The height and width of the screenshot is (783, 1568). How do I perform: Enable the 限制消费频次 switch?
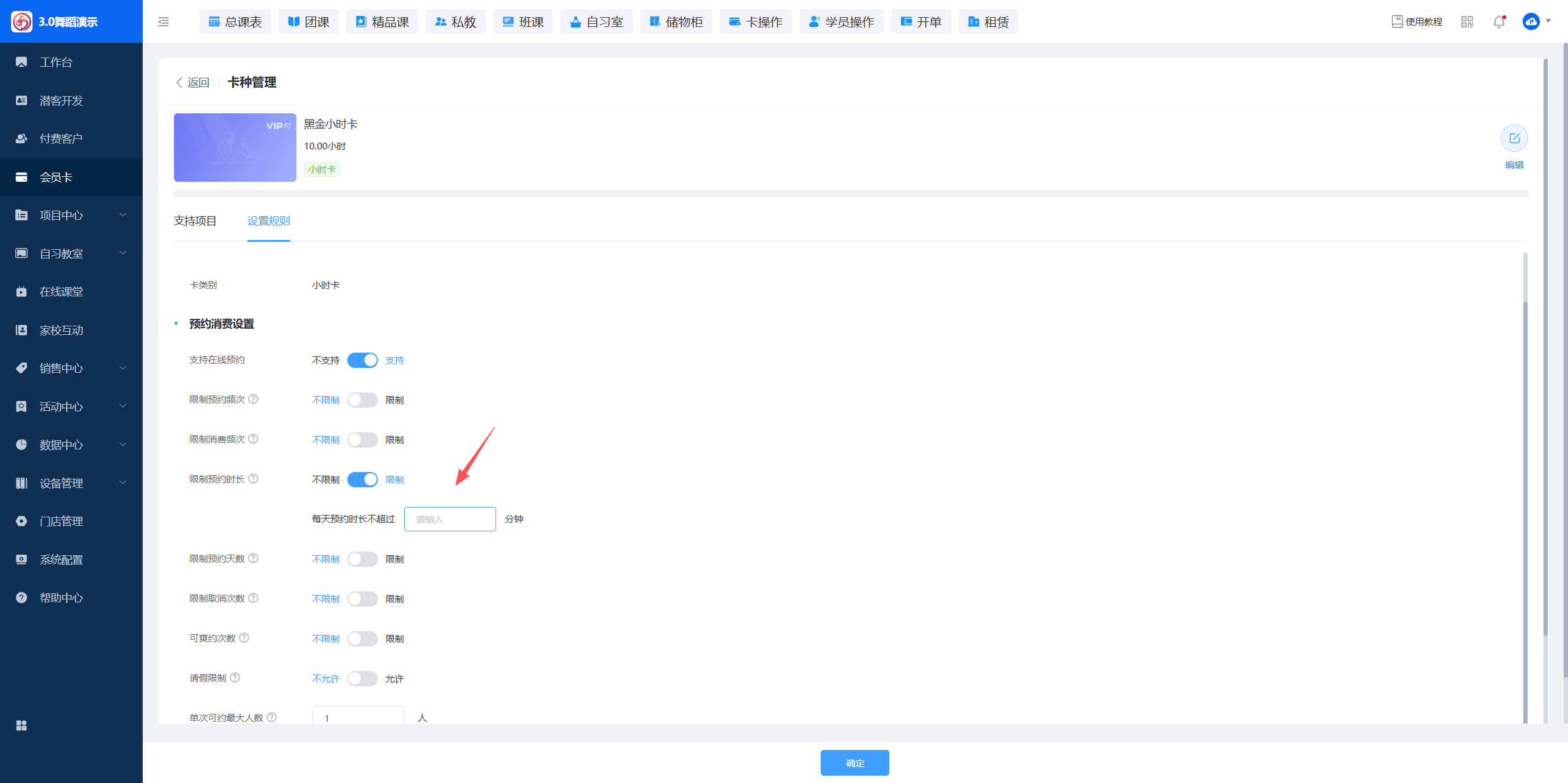(x=363, y=440)
